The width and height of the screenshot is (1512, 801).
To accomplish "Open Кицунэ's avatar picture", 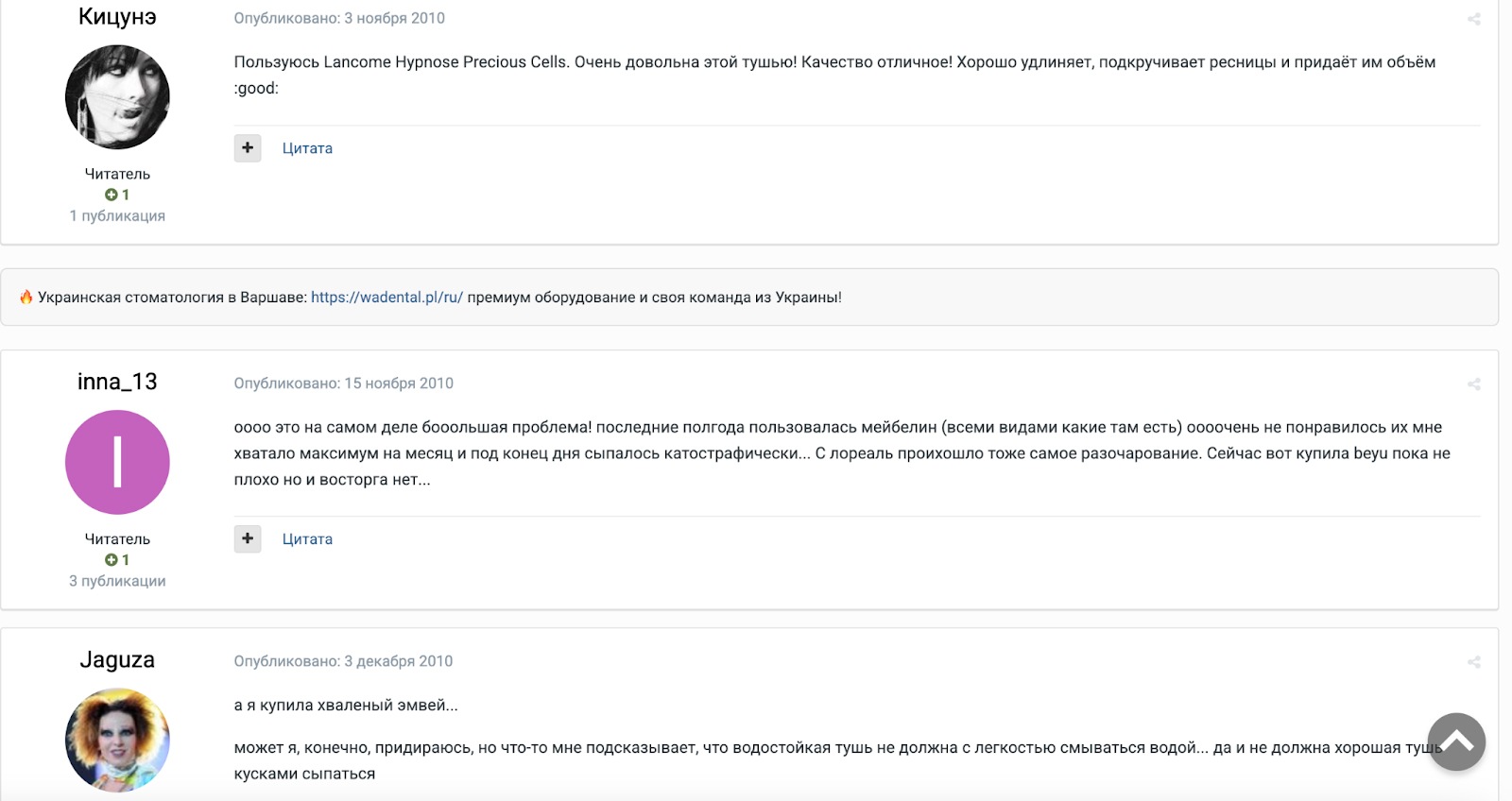I will [117, 96].
